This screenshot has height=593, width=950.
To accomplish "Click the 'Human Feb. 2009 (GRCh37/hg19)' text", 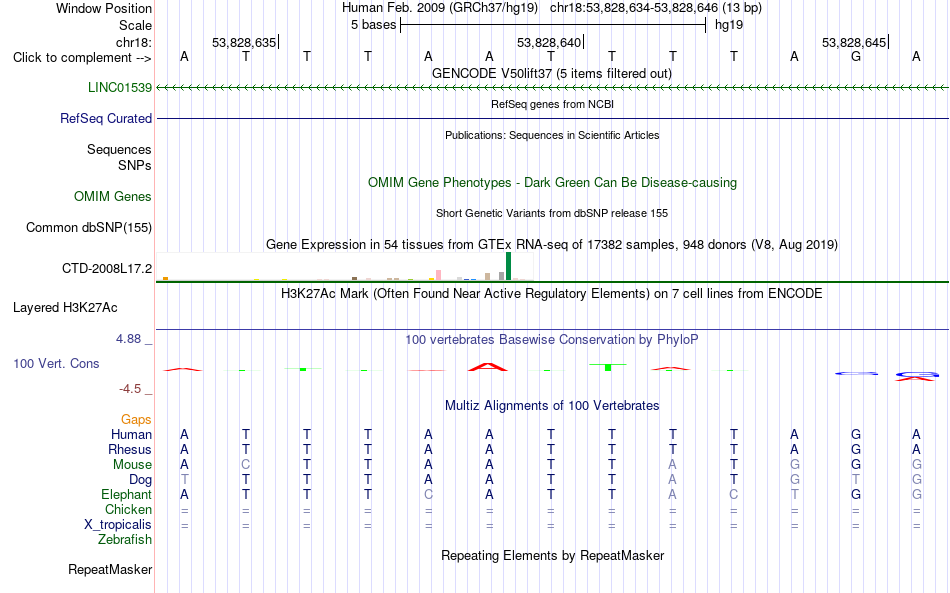I will tap(440, 8).
